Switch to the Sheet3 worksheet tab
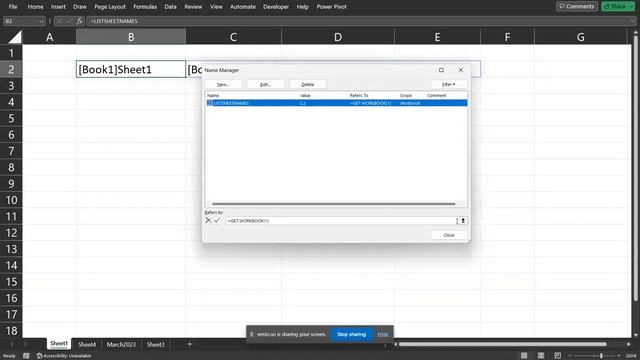This screenshot has height=360, width=640. 156,344
